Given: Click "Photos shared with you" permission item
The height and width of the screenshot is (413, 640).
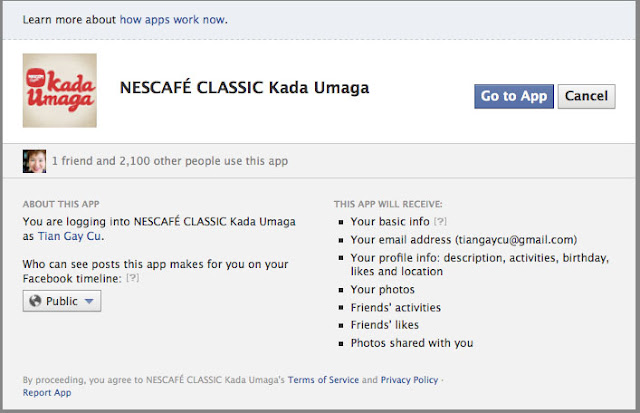Looking at the screenshot, I should [x=412, y=342].
